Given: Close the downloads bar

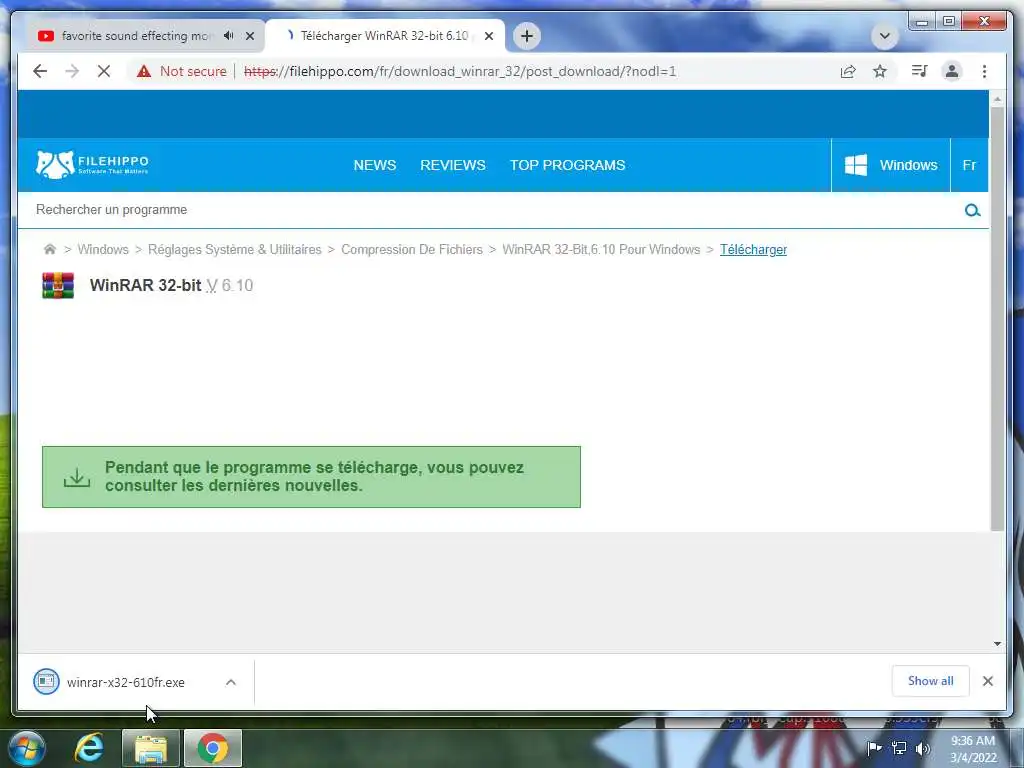Looking at the screenshot, I should coord(987,681).
